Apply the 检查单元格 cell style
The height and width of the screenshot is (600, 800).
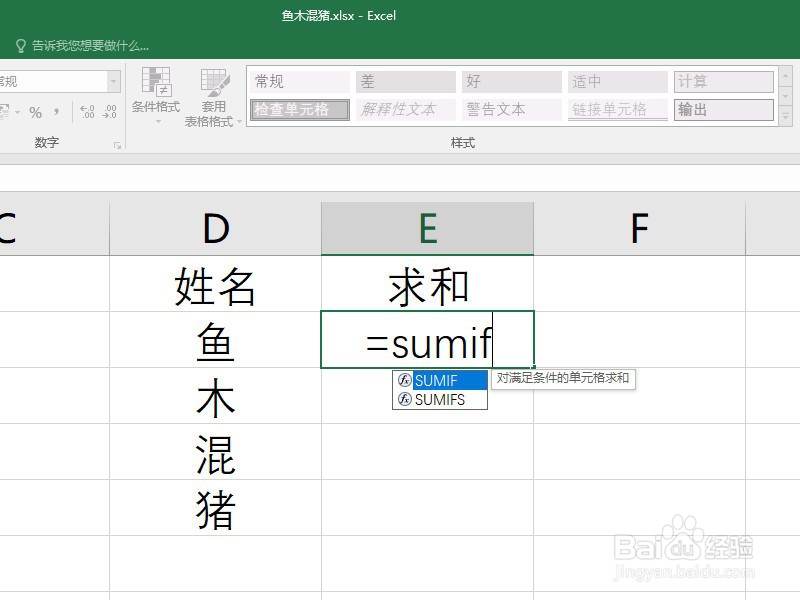(x=300, y=110)
